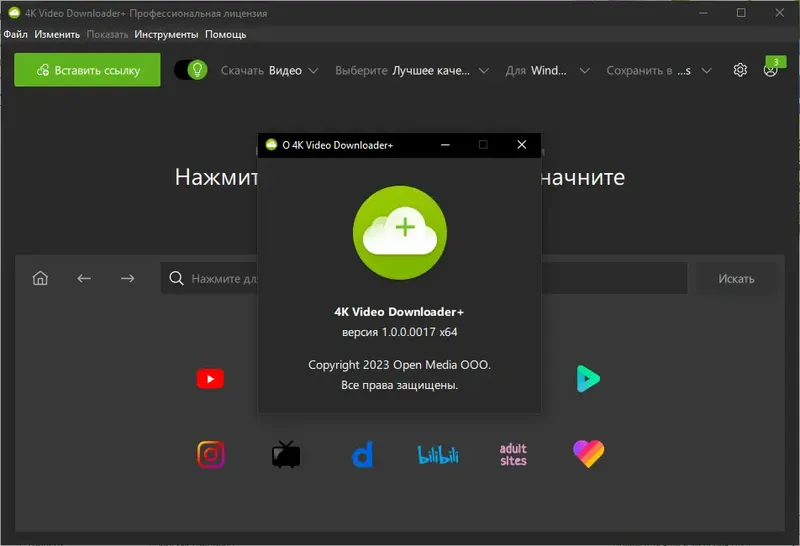The height and width of the screenshot is (546, 800).
Task: Open the YouTube site icon
Action: pyautogui.click(x=210, y=379)
